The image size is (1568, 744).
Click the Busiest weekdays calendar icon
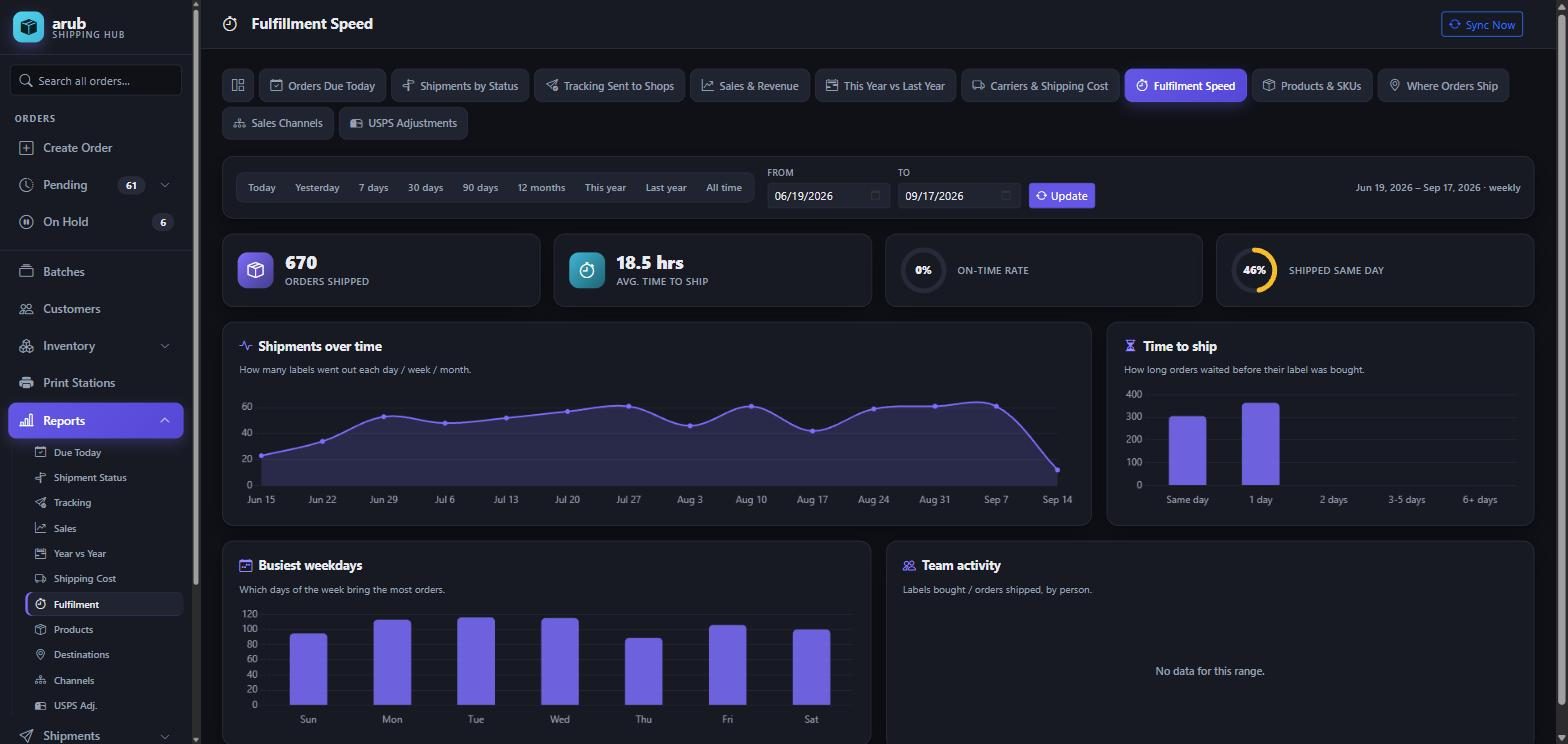point(246,566)
